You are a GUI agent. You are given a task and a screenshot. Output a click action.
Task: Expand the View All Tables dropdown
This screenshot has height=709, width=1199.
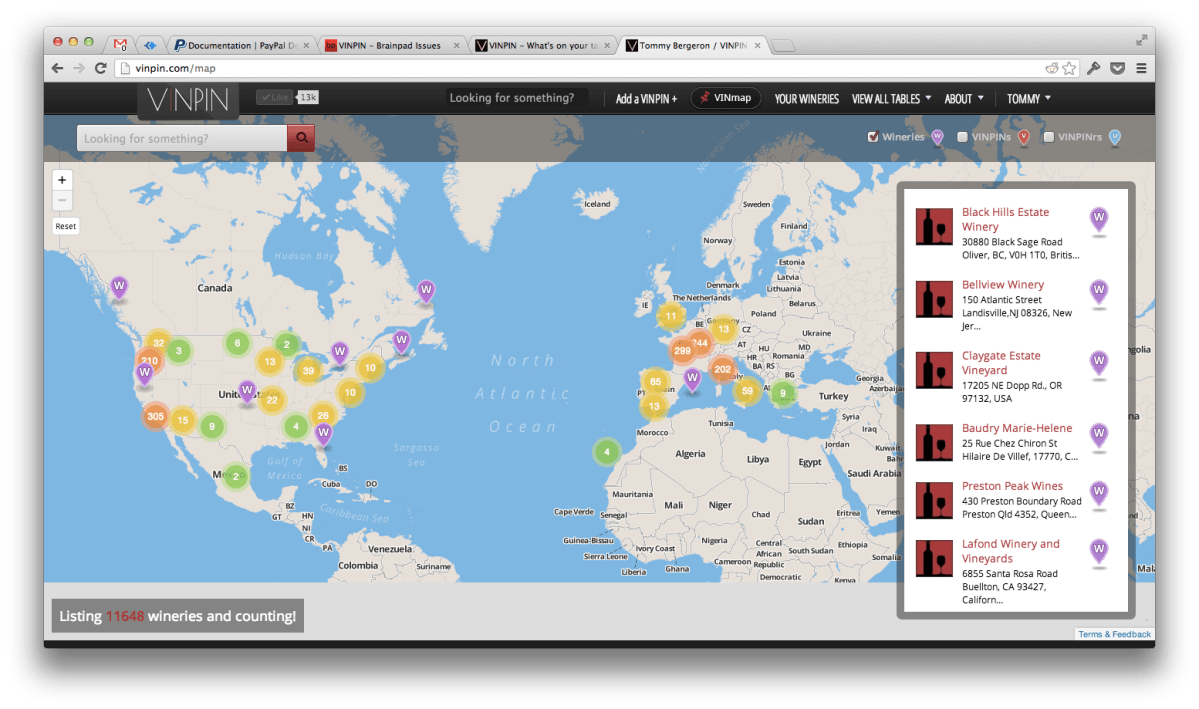891,99
